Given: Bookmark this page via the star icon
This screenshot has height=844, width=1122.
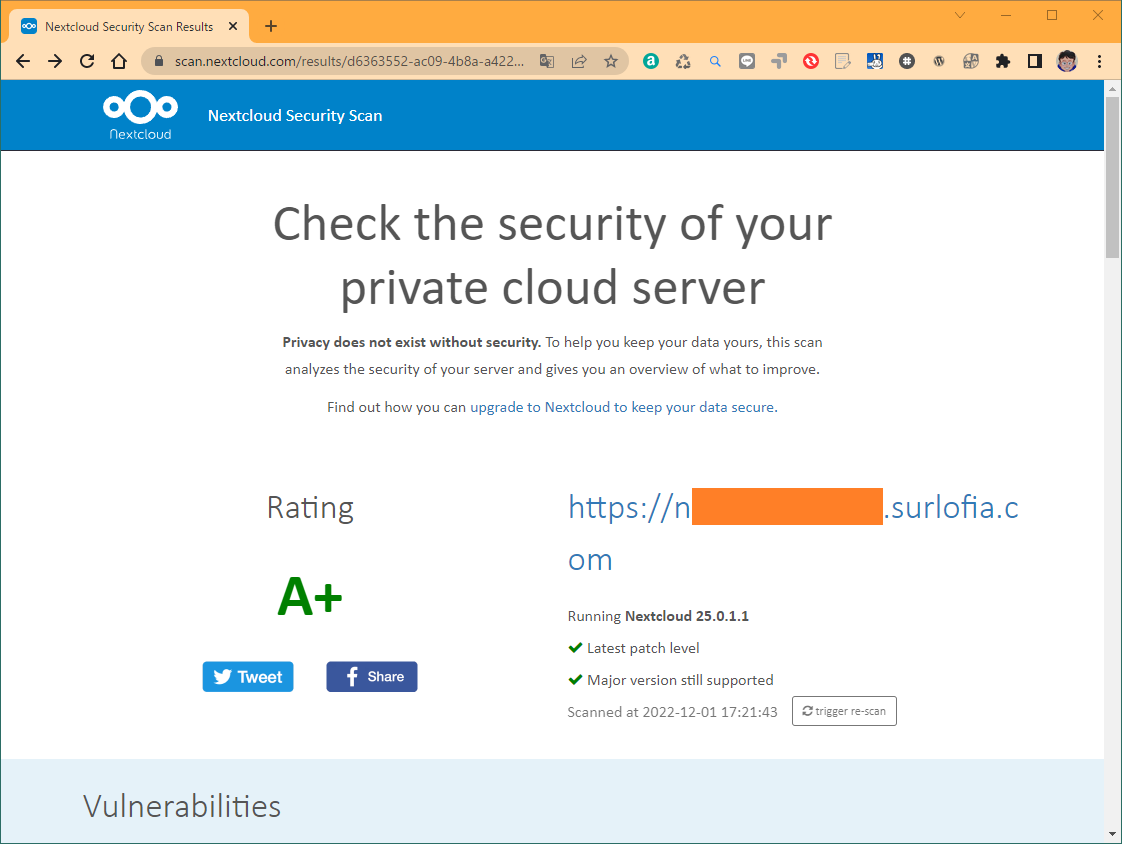Looking at the screenshot, I should point(611,61).
